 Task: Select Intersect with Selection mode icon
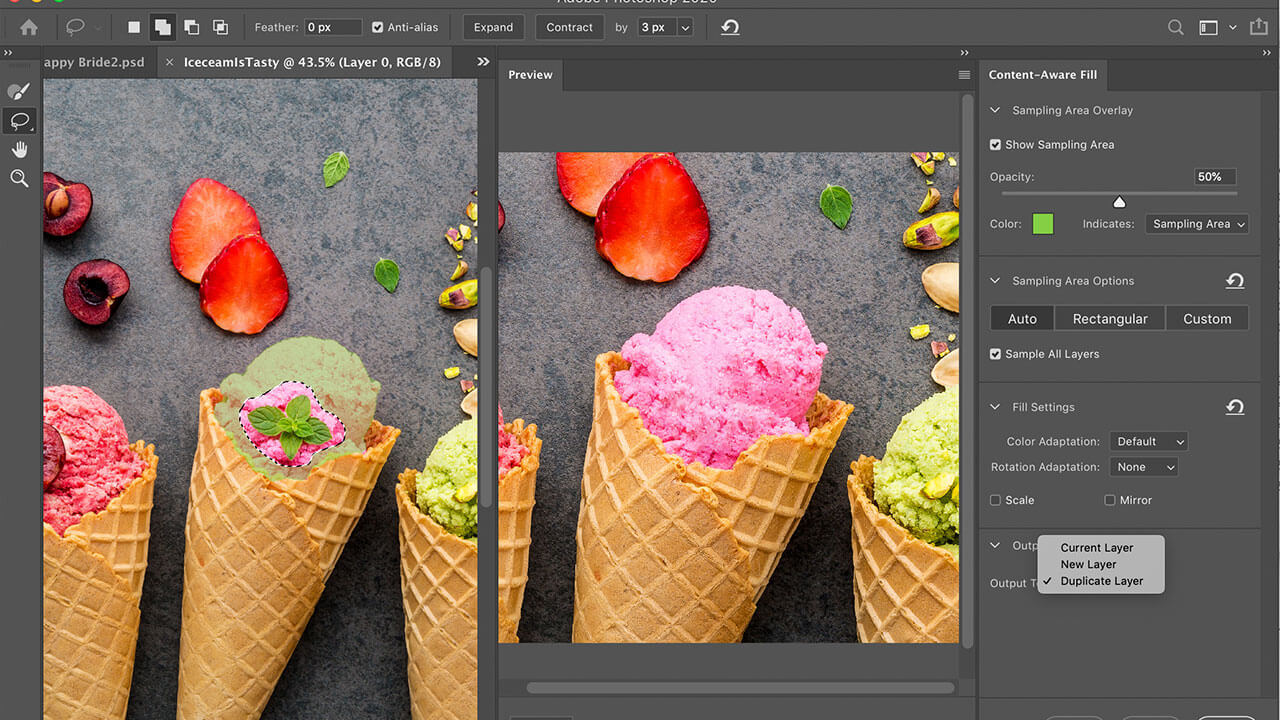point(220,28)
